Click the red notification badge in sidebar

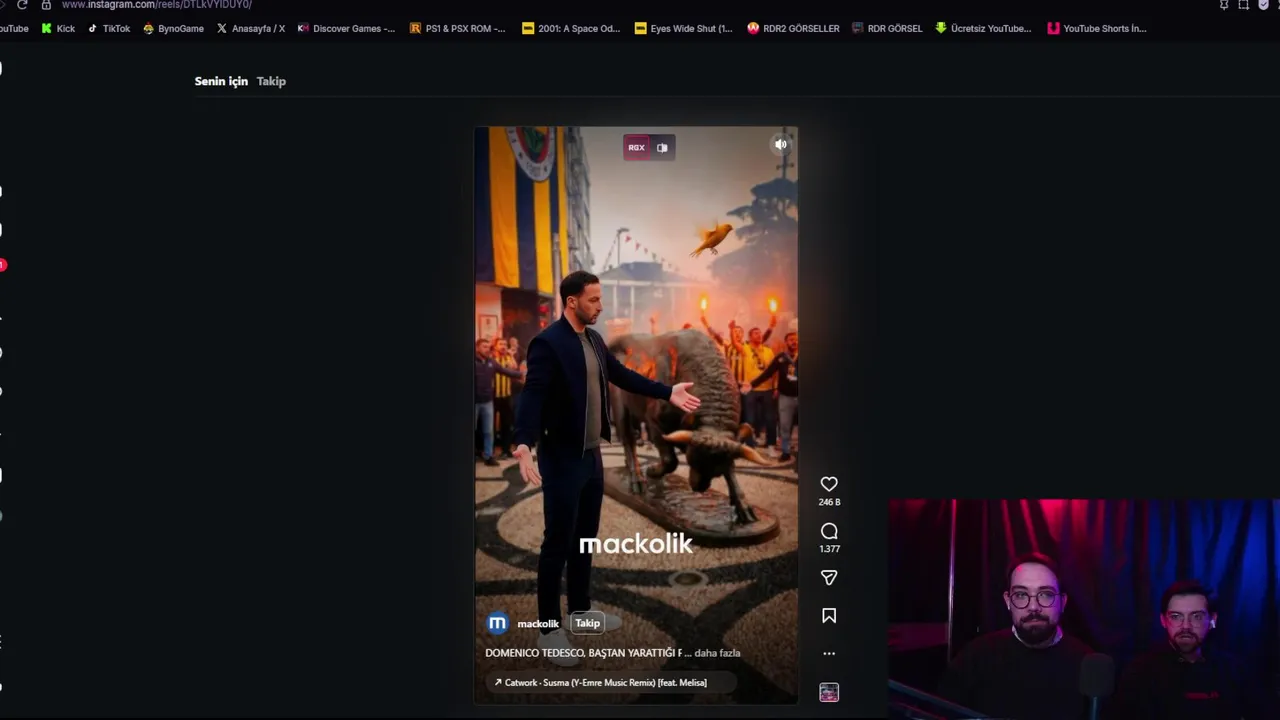tap(3, 265)
